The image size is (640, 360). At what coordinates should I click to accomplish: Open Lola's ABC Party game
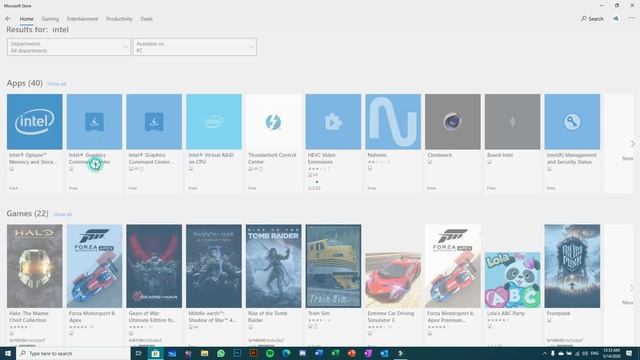tap(512, 280)
